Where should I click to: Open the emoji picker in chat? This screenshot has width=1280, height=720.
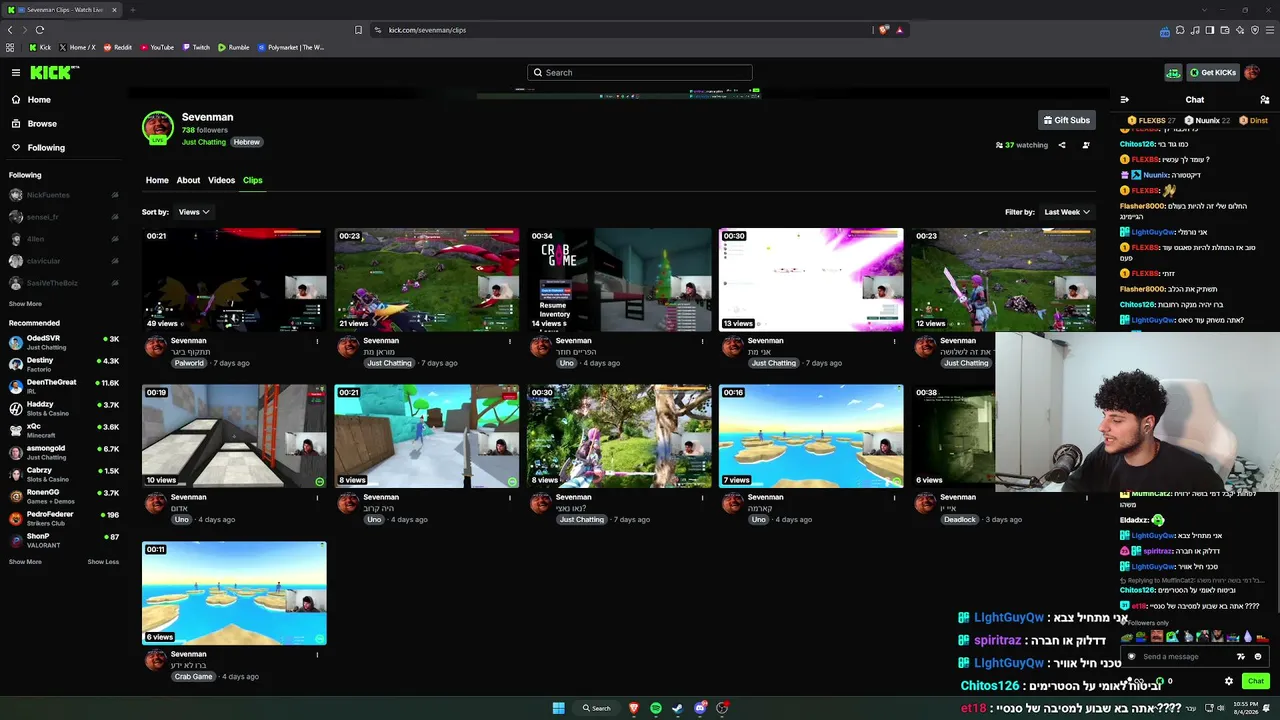pos(1258,657)
